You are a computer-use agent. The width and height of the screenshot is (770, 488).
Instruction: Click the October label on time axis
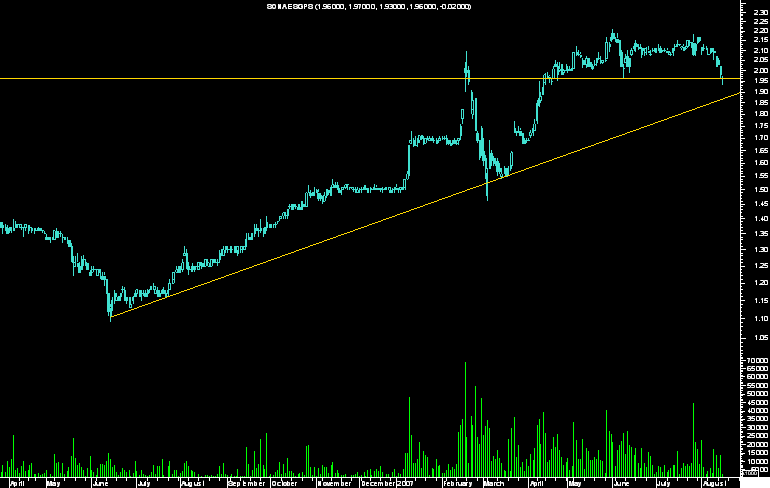[x=284, y=483]
